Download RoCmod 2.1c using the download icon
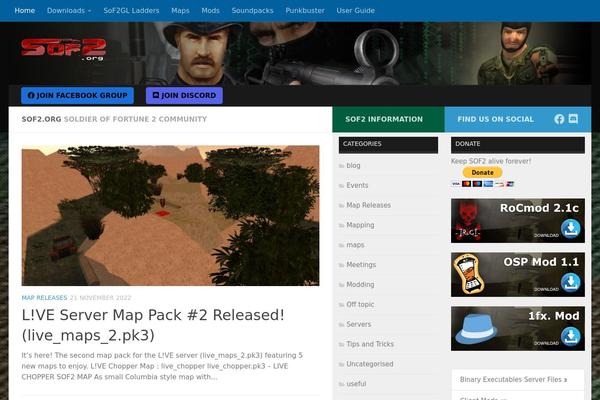This screenshot has height=400, width=600. pos(571,229)
